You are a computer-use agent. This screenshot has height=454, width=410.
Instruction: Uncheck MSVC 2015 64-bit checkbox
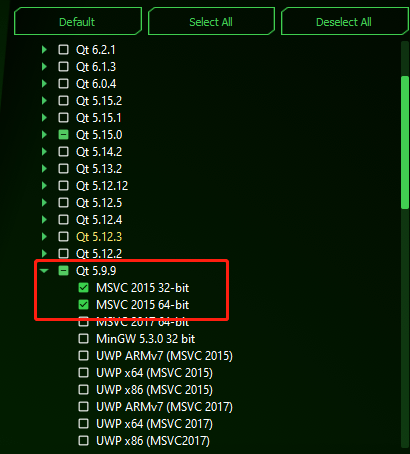click(83, 305)
